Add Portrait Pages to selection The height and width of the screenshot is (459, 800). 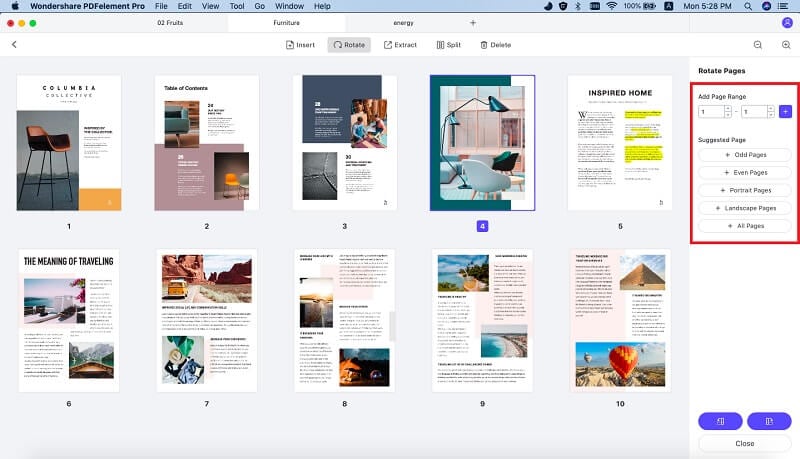745,190
